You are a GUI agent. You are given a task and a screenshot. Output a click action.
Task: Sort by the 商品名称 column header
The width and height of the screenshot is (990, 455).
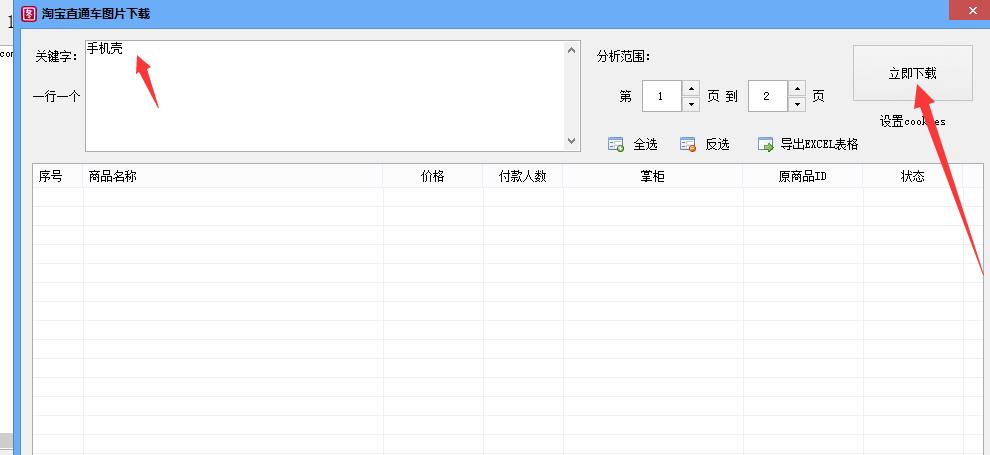point(232,176)
